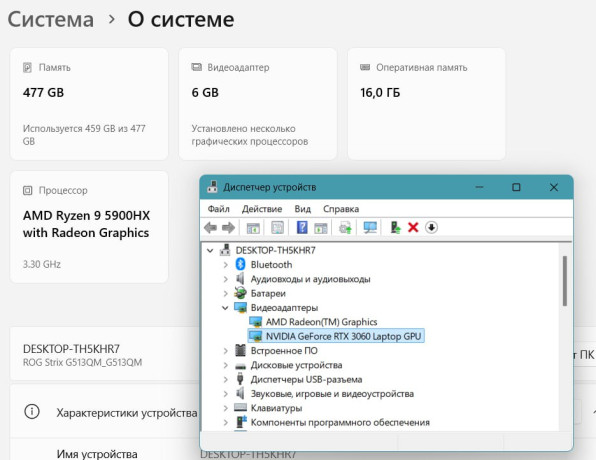Click the Disable device down-arrow icon

point(431,227)
